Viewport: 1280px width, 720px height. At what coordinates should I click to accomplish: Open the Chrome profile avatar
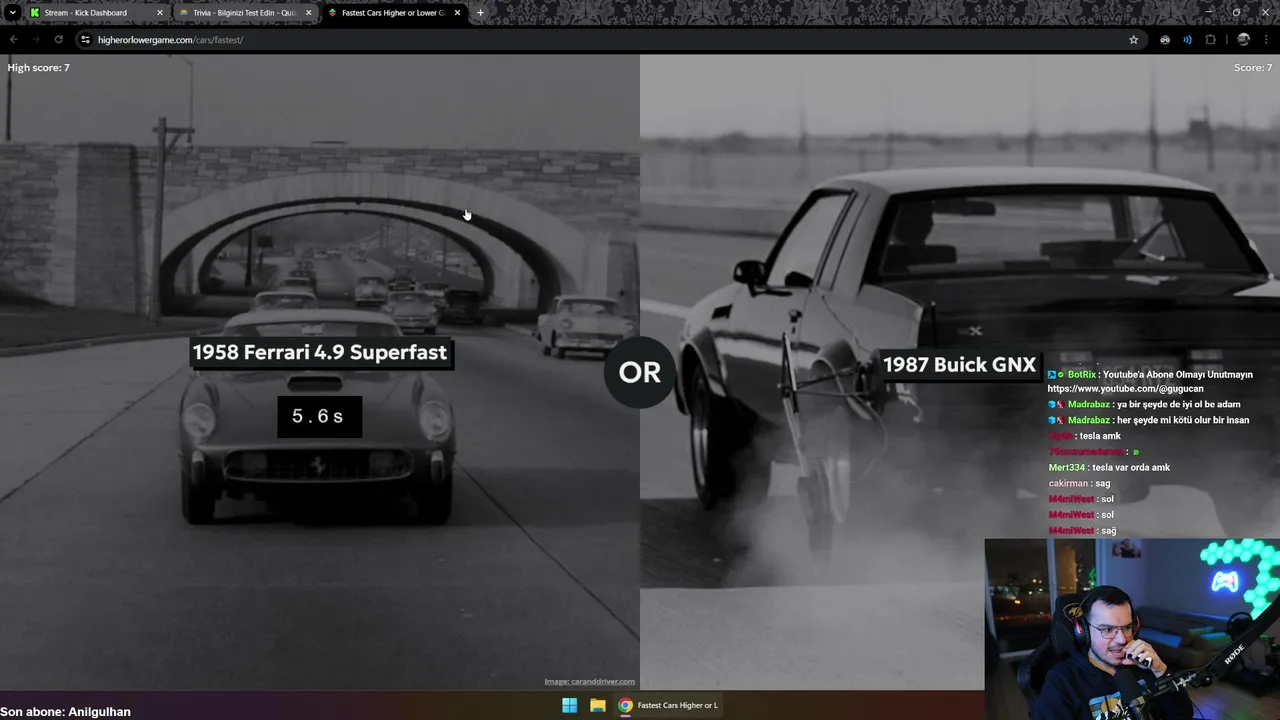click(x=1243, y=40)
